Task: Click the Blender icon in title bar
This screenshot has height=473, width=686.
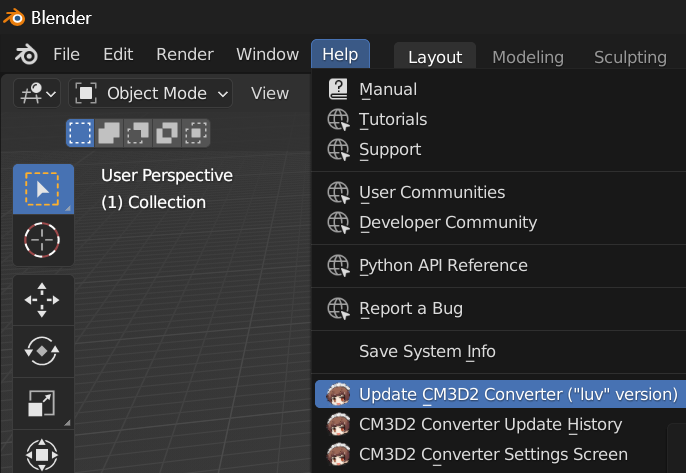Action: pos(14,18)
